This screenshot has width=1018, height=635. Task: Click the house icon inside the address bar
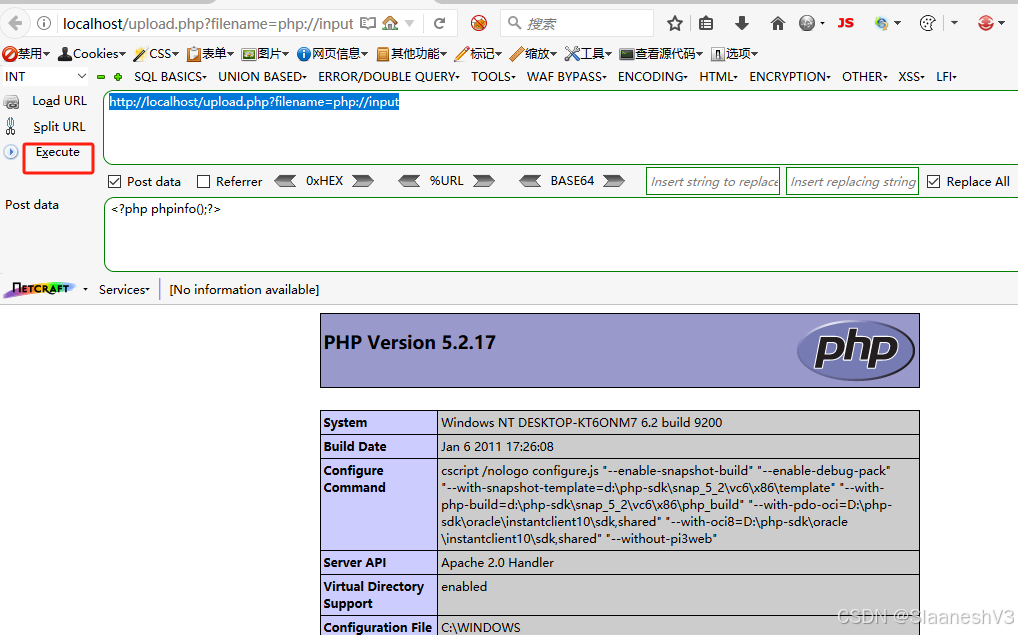390,24
